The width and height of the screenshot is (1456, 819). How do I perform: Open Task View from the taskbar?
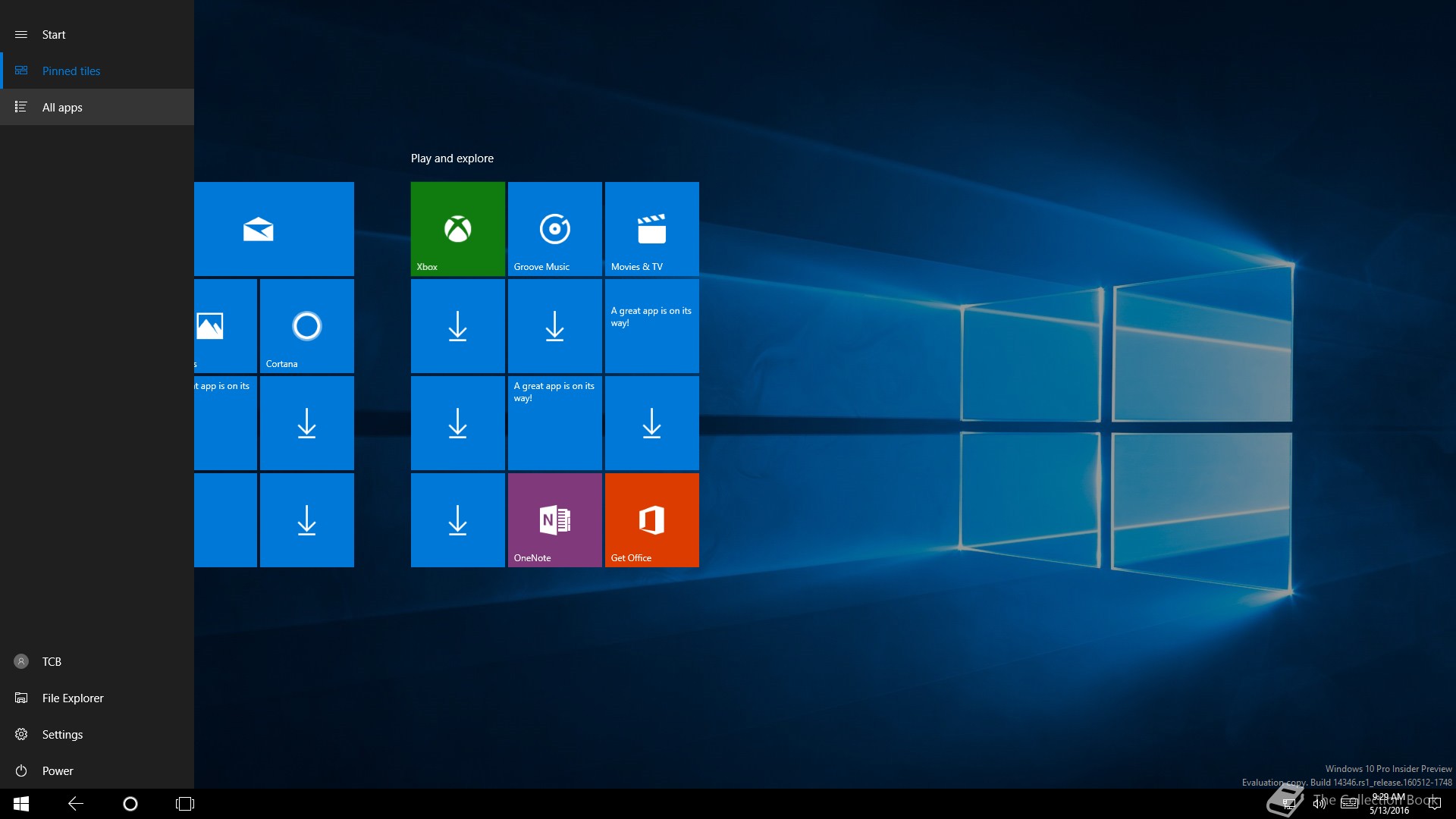pyautogui.click(x=185, y=804)
